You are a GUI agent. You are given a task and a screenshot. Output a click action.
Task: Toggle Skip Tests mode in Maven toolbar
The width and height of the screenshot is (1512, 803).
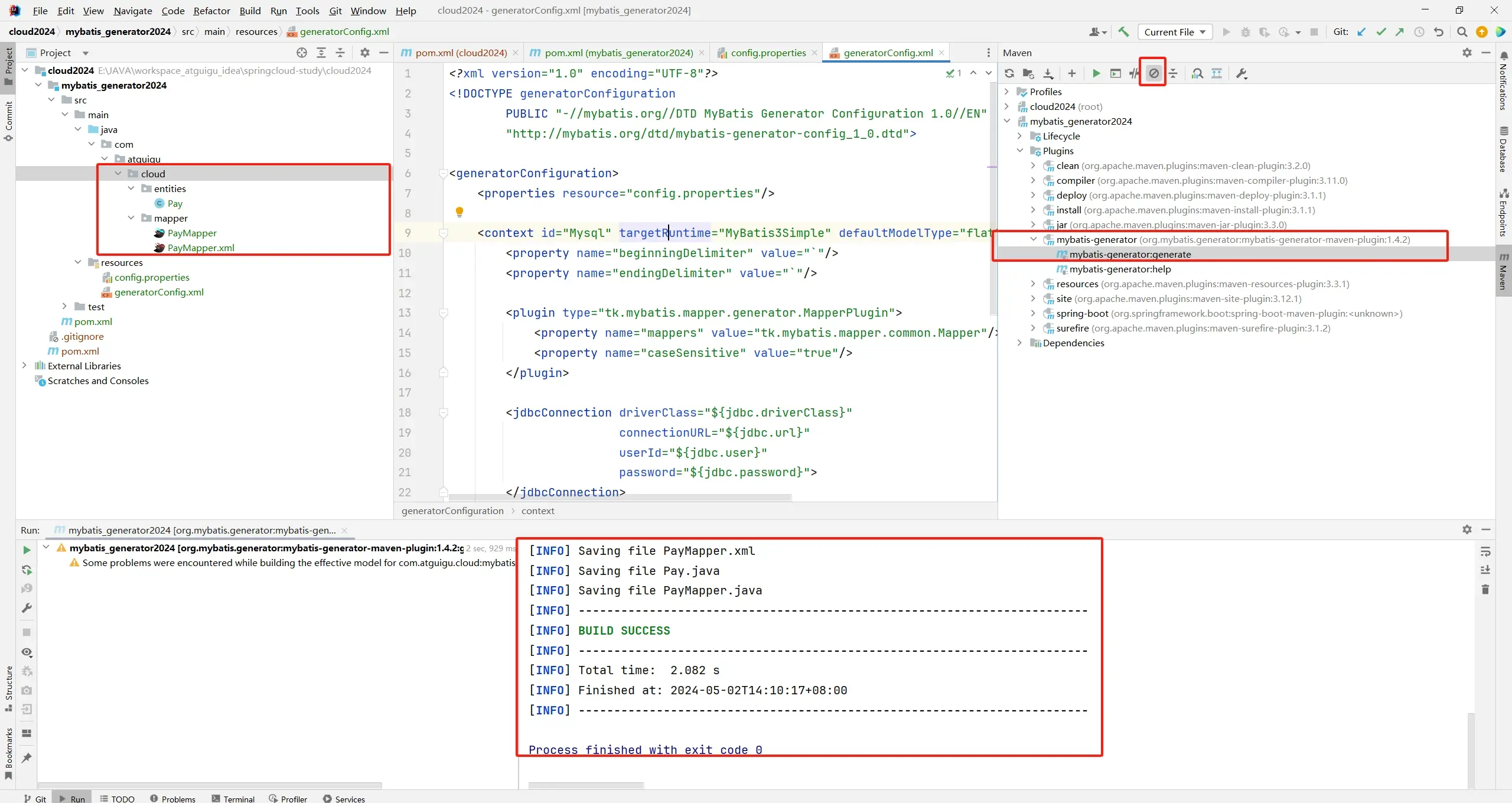[1153, 73]
